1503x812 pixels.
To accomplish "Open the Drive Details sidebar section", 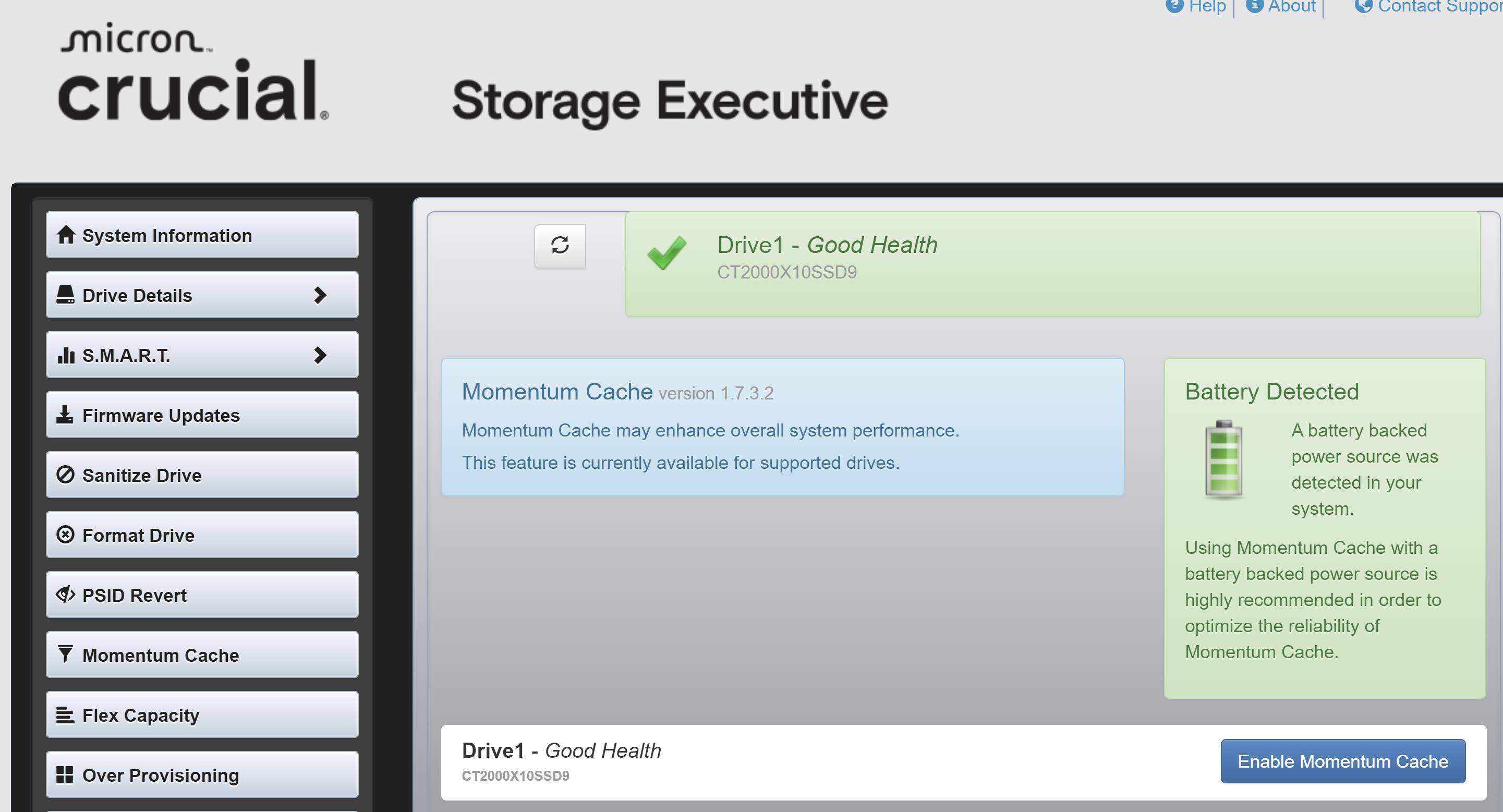I will pyautogui.click(x=175, y=295).
